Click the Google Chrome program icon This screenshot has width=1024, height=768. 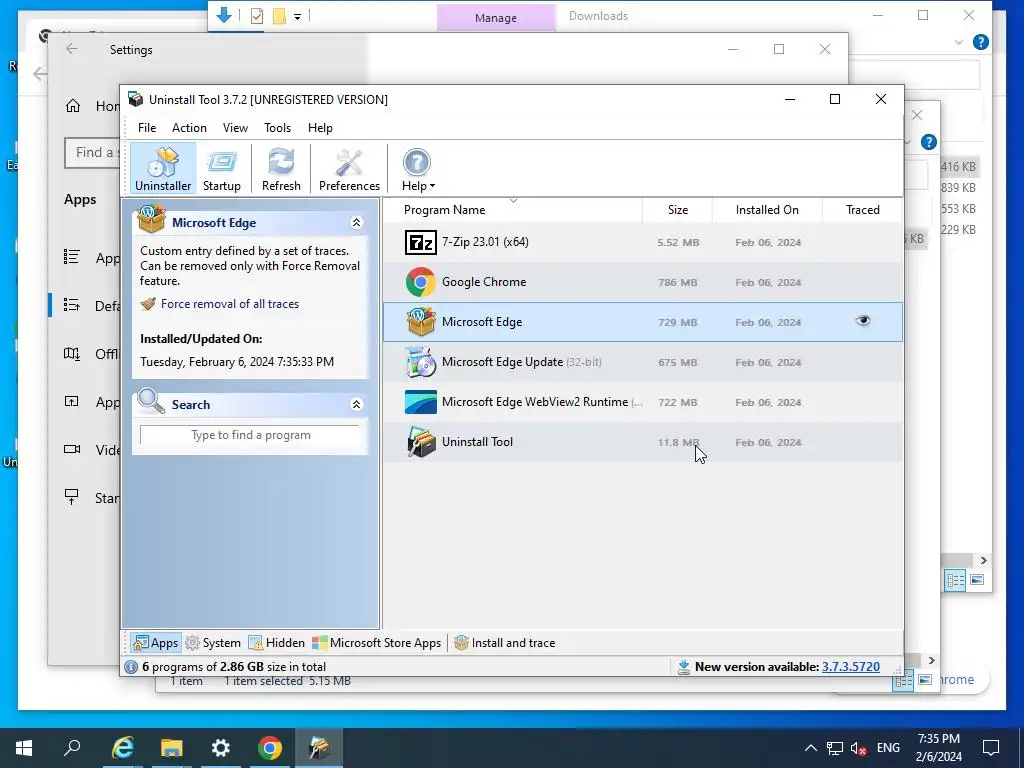pos(421,282)
